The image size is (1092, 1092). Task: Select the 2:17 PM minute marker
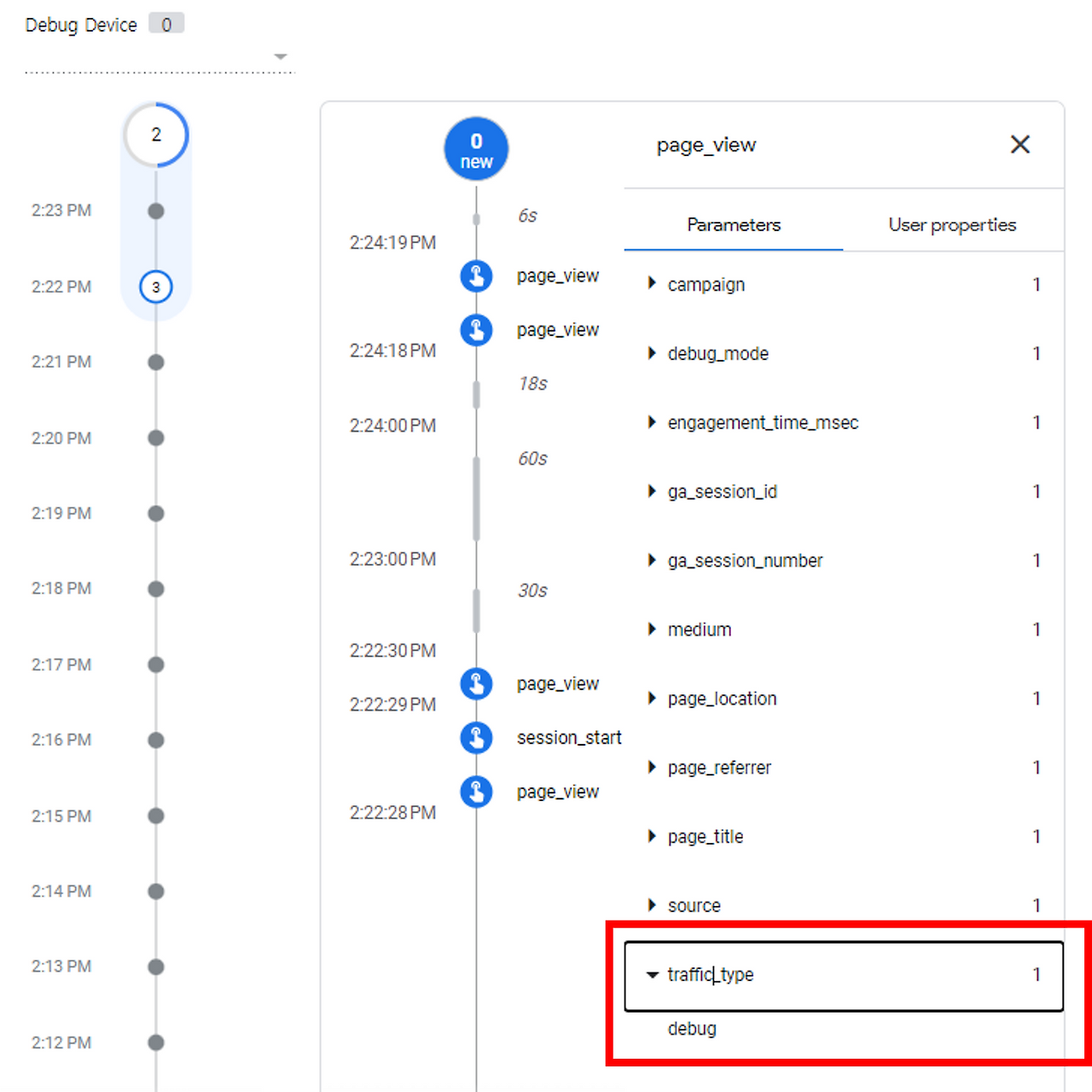(x=156, y=665)
